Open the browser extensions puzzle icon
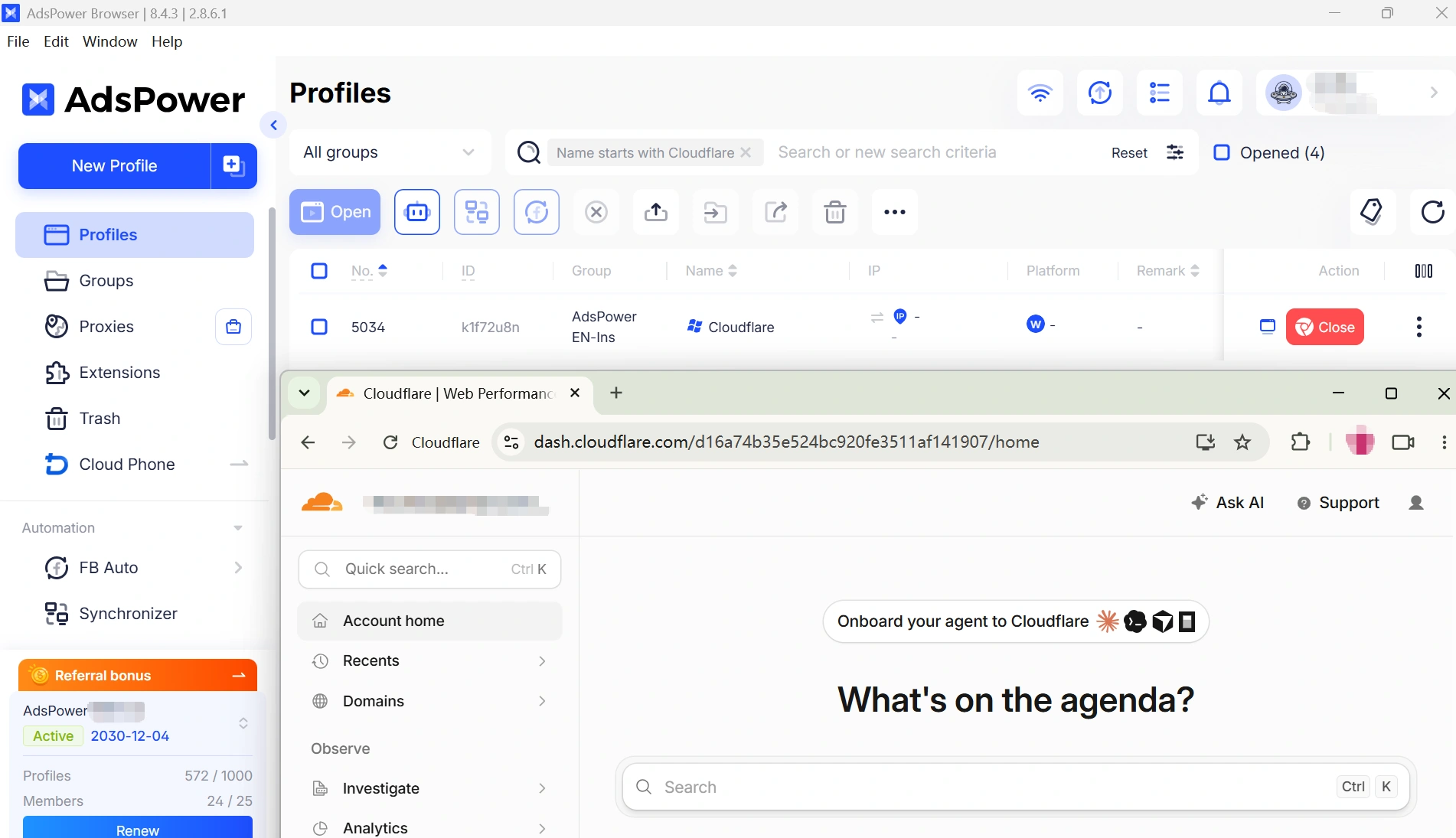 pos(1300,442)
